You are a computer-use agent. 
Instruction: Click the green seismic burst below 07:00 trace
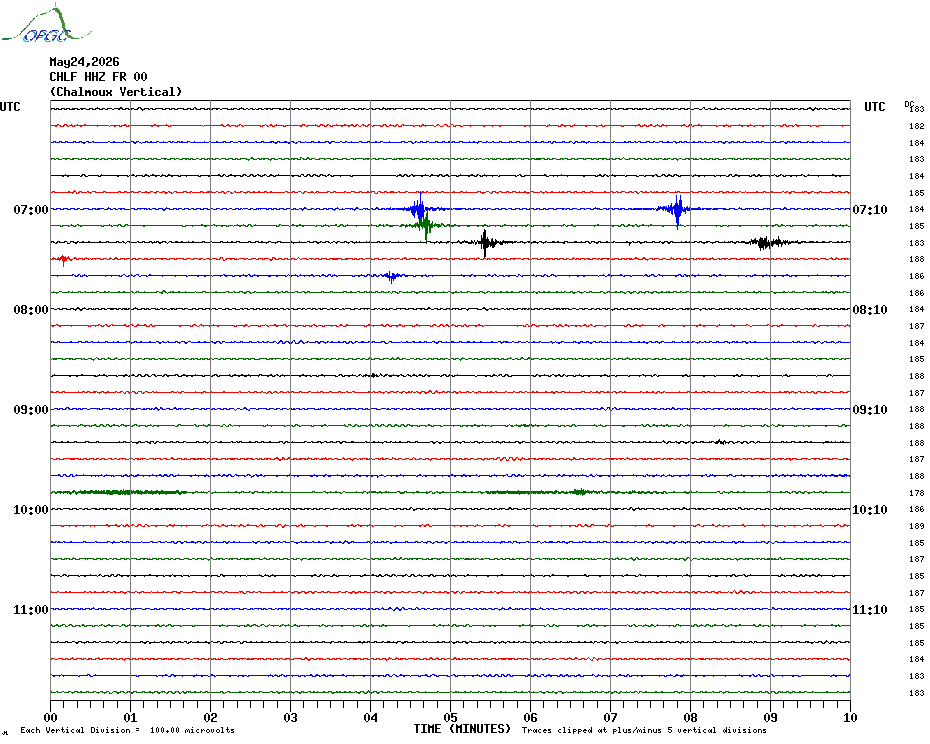pos(426,225)
